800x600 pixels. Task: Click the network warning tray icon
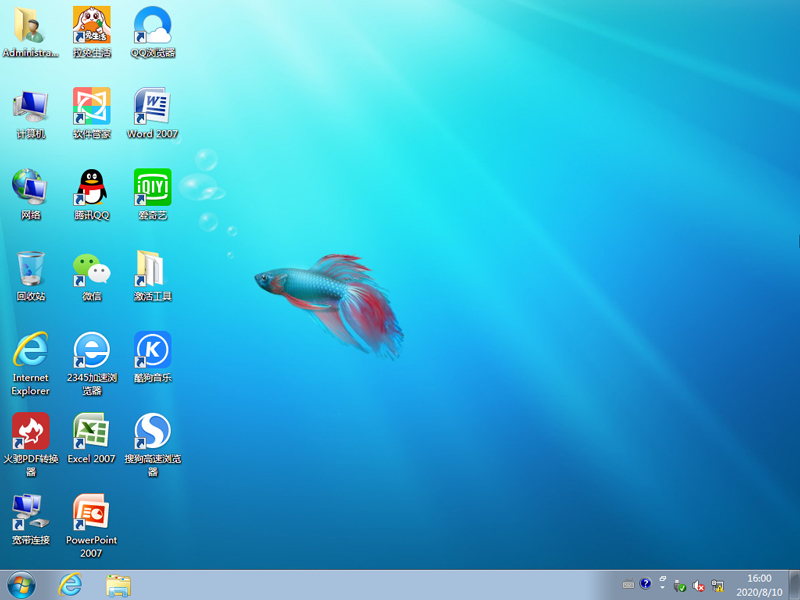click(x=717, y=586)
